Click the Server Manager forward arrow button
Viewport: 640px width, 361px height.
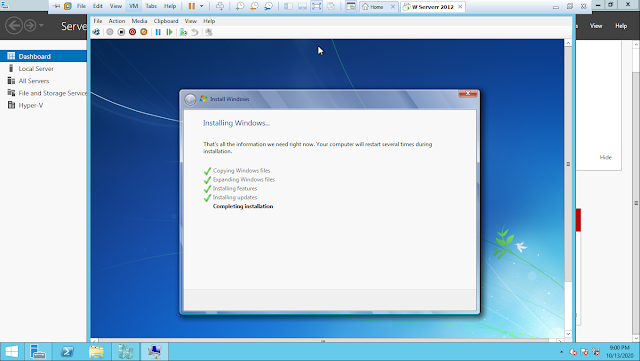coord(30,26)
